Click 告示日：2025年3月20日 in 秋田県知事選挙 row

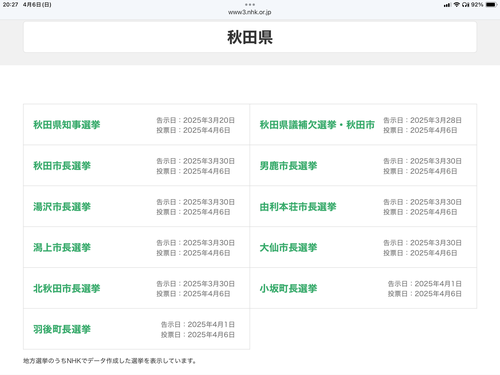tap(196, 120)
